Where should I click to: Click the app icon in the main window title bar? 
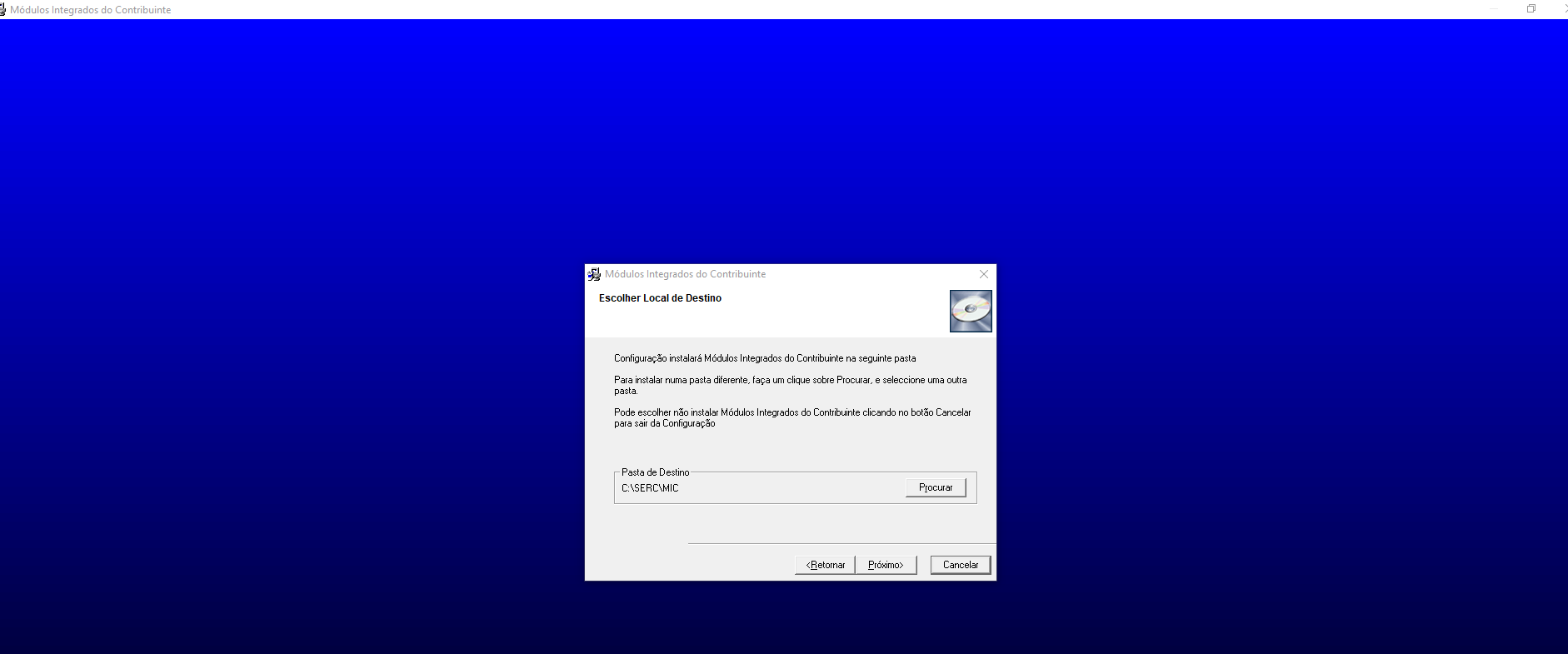pyautogui.click(x=3, y=9)
